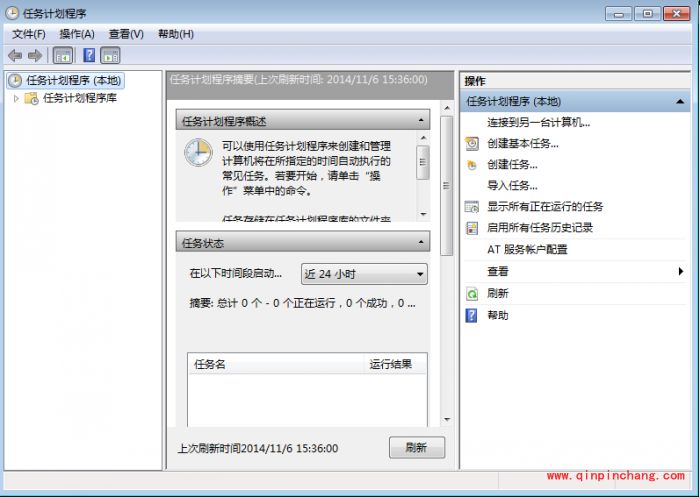Click overview text scrollbar up arrow
Screen dimensions: 700x497
click(x=423, y=138)
